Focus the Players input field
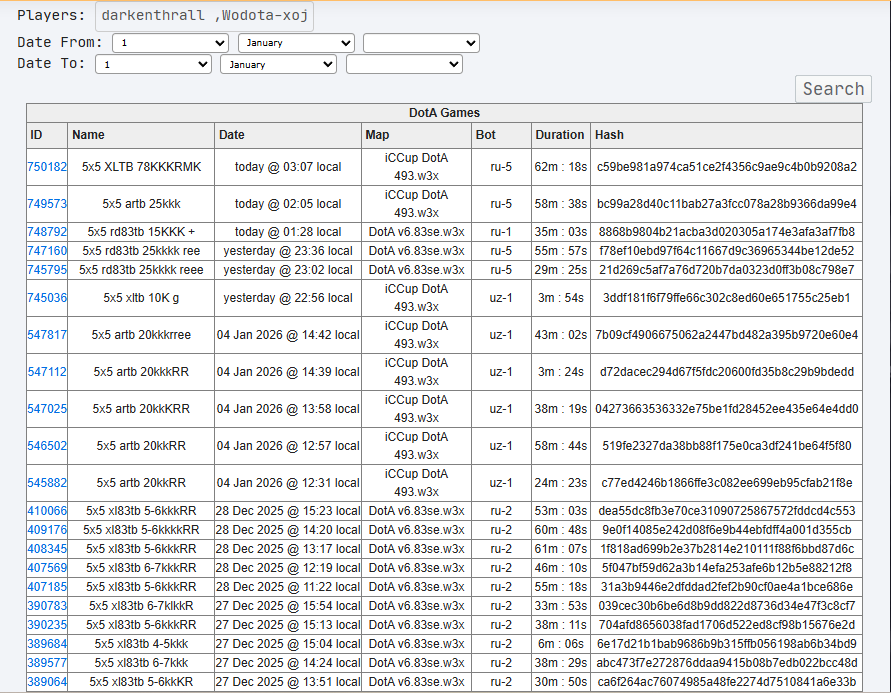This screenshot has height=693, width=891. [205, 16]
